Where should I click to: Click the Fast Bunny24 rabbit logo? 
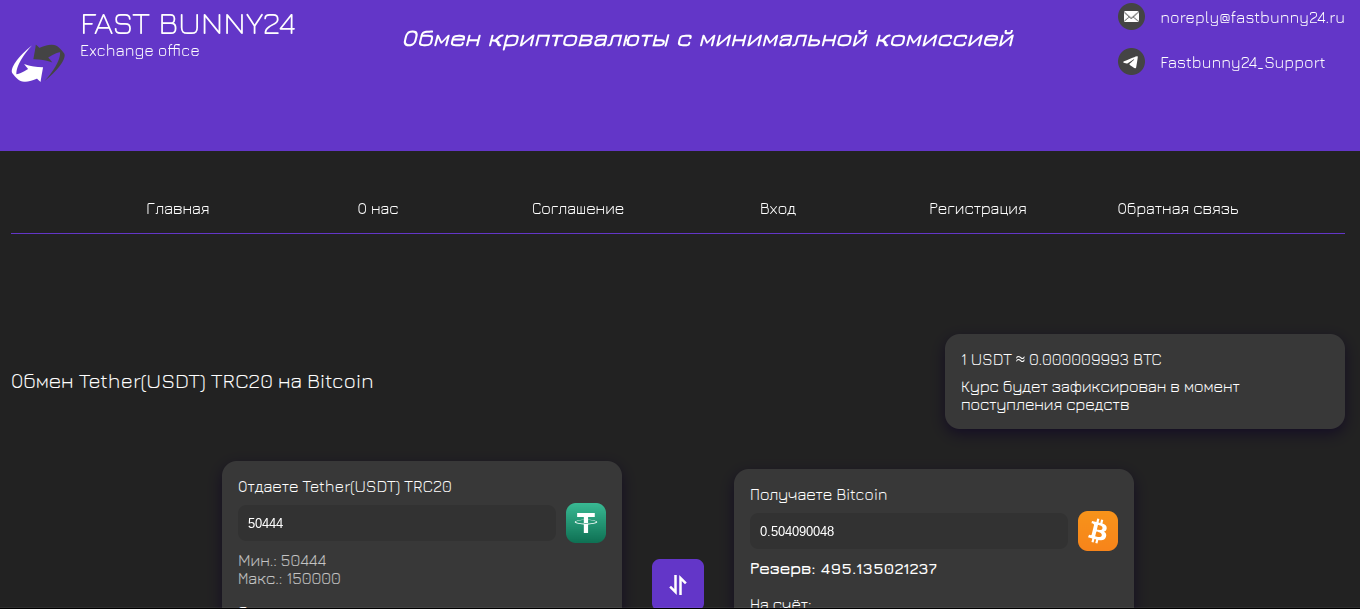(37, 63)
